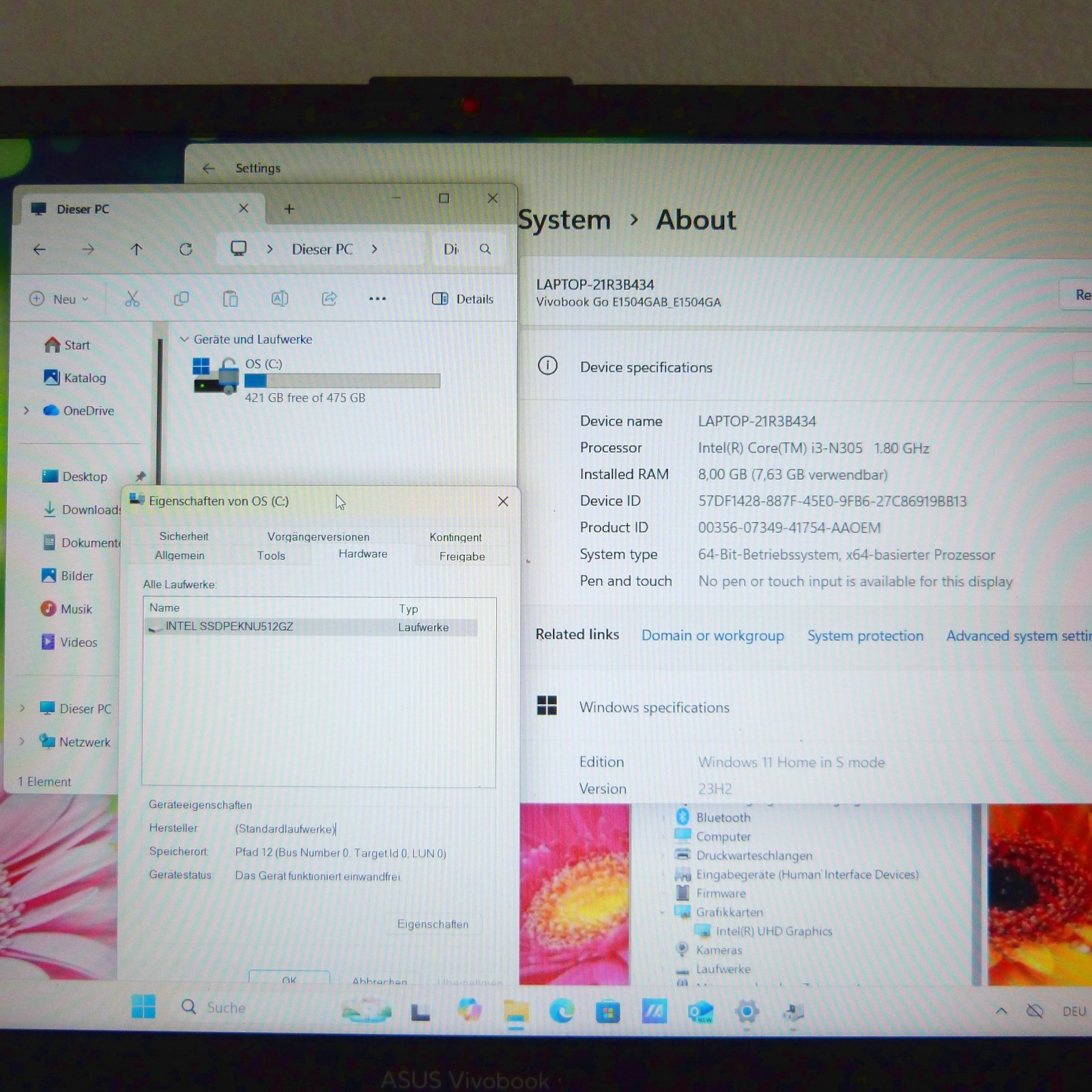1092x1092 pixels.
Task: Open Outlook new icon on taskbar
Action: point(700,1011)
